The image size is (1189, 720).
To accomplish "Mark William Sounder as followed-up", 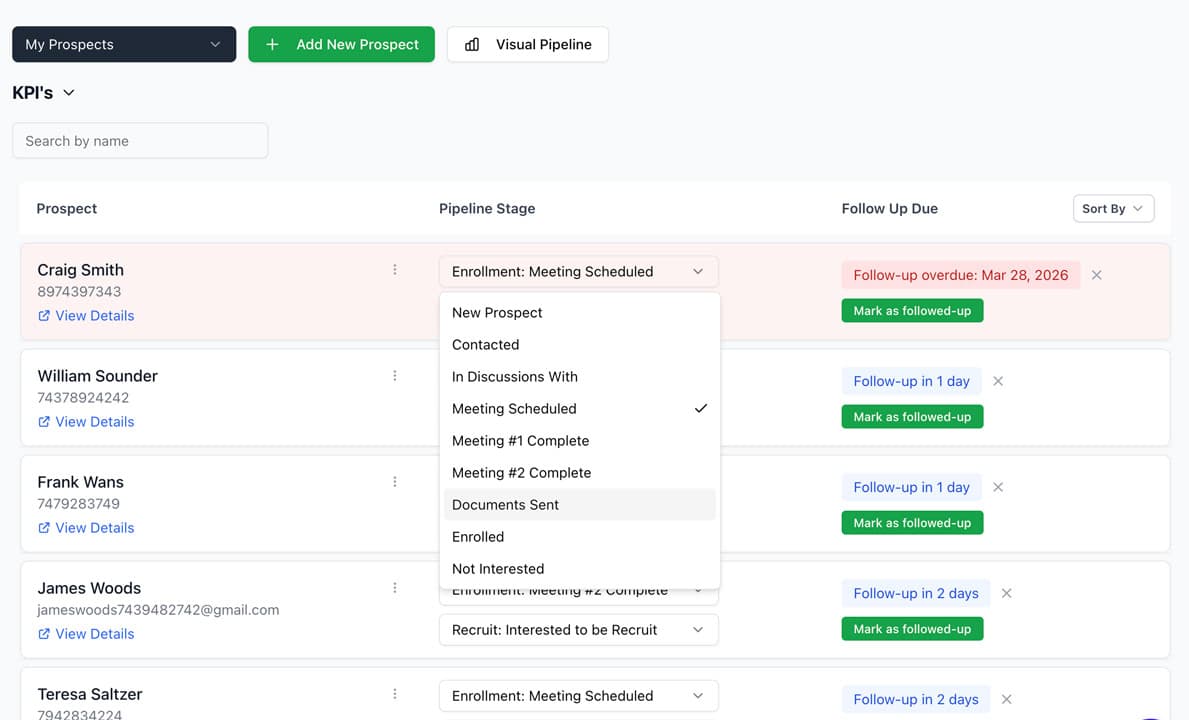I will [912, 417].
